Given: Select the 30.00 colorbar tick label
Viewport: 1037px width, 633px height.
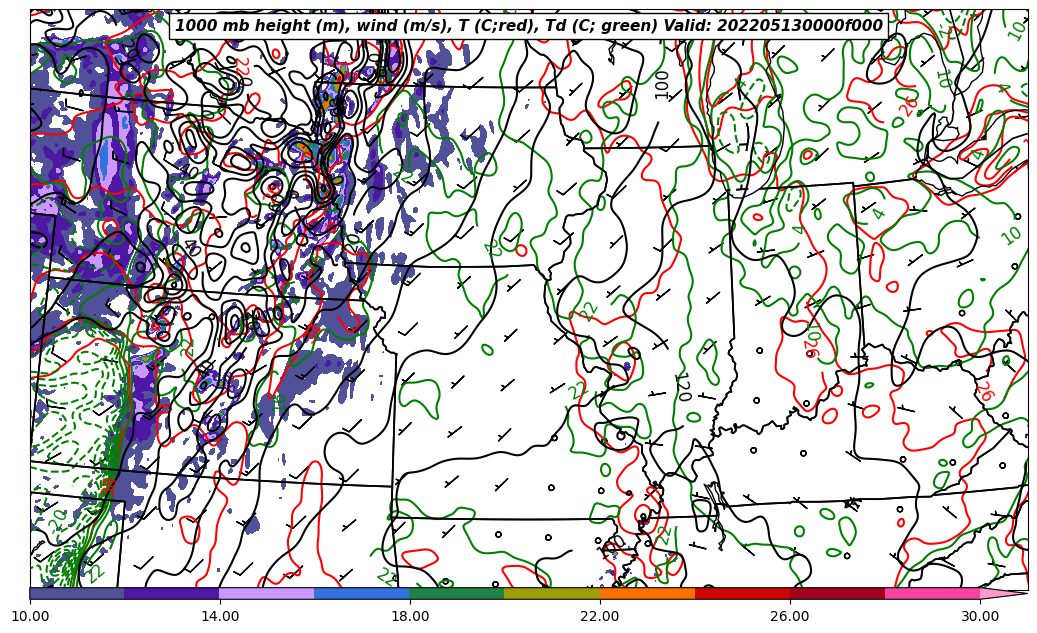Looking at the screenshot, I should (x=980, y=616).
